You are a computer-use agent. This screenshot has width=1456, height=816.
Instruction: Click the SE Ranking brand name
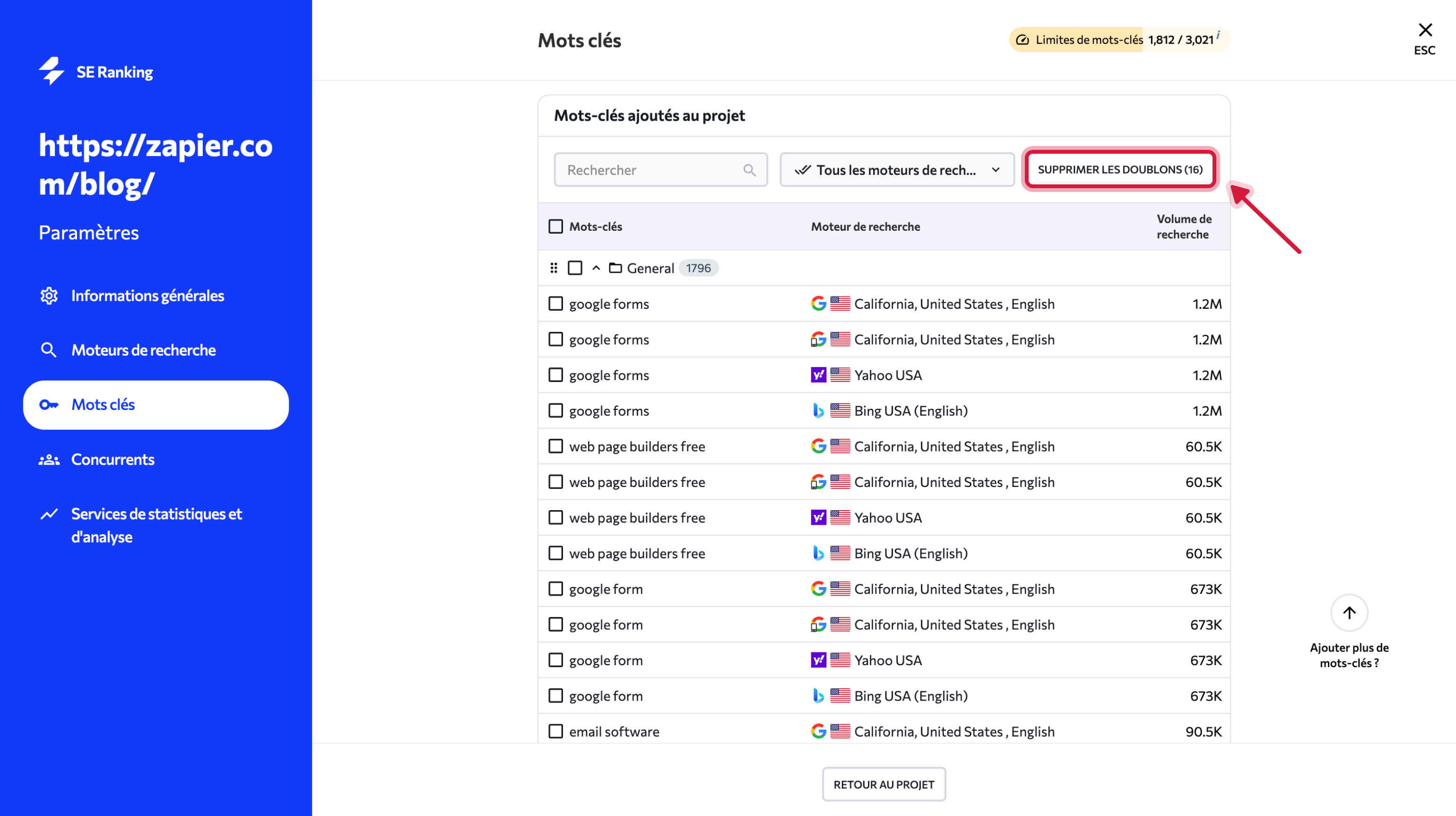(115, 72)
